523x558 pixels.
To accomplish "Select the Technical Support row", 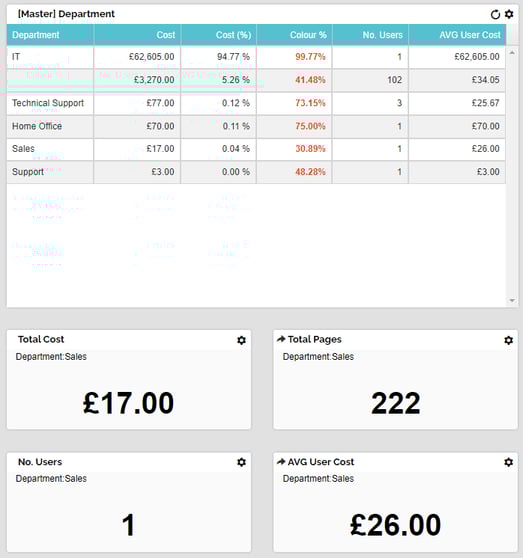I will (256, 103).
